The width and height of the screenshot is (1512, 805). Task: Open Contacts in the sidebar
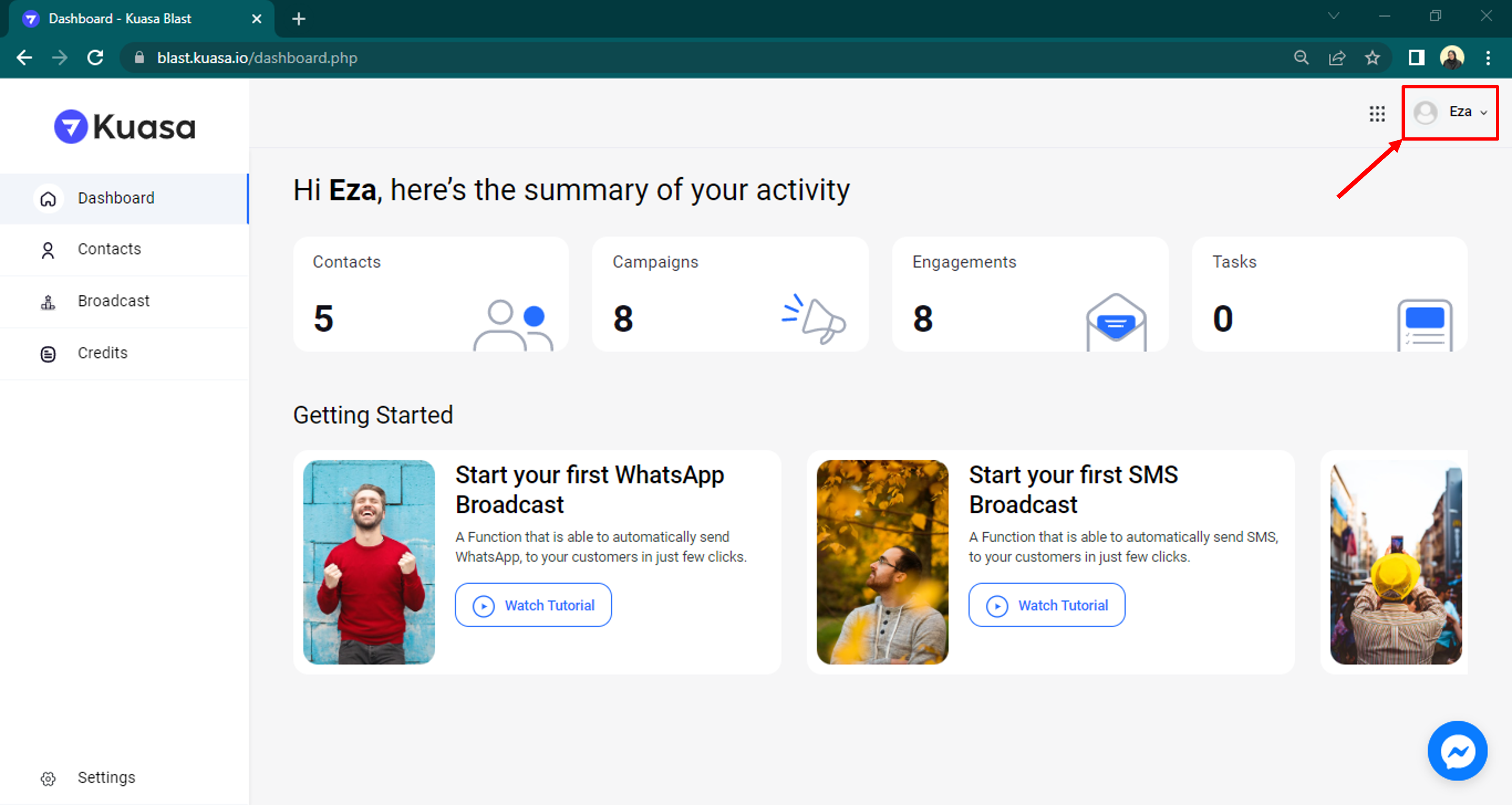[109, 250]
